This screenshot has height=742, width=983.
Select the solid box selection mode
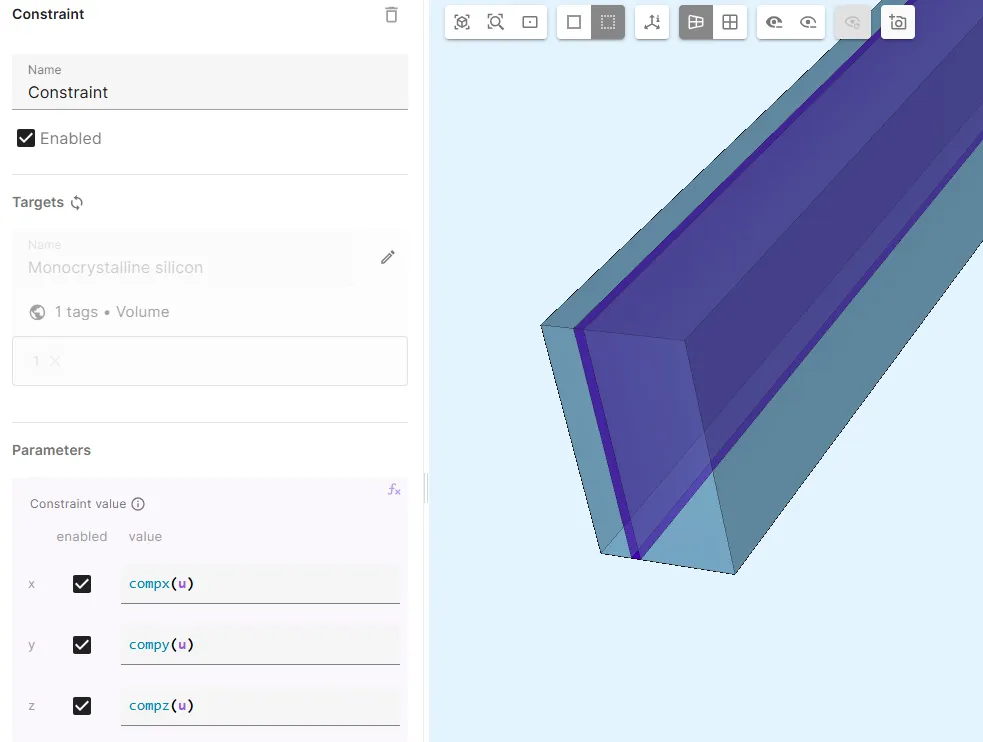pos(574,22)
